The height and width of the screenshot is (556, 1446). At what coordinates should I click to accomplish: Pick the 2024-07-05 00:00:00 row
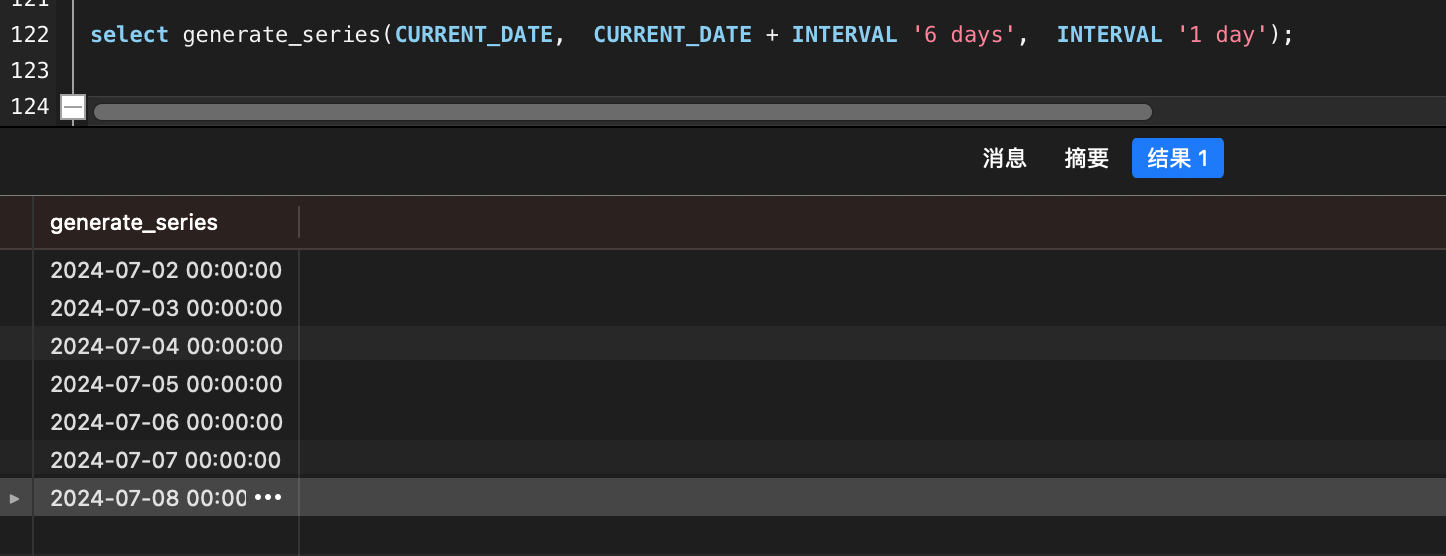(x=166, y=384)
